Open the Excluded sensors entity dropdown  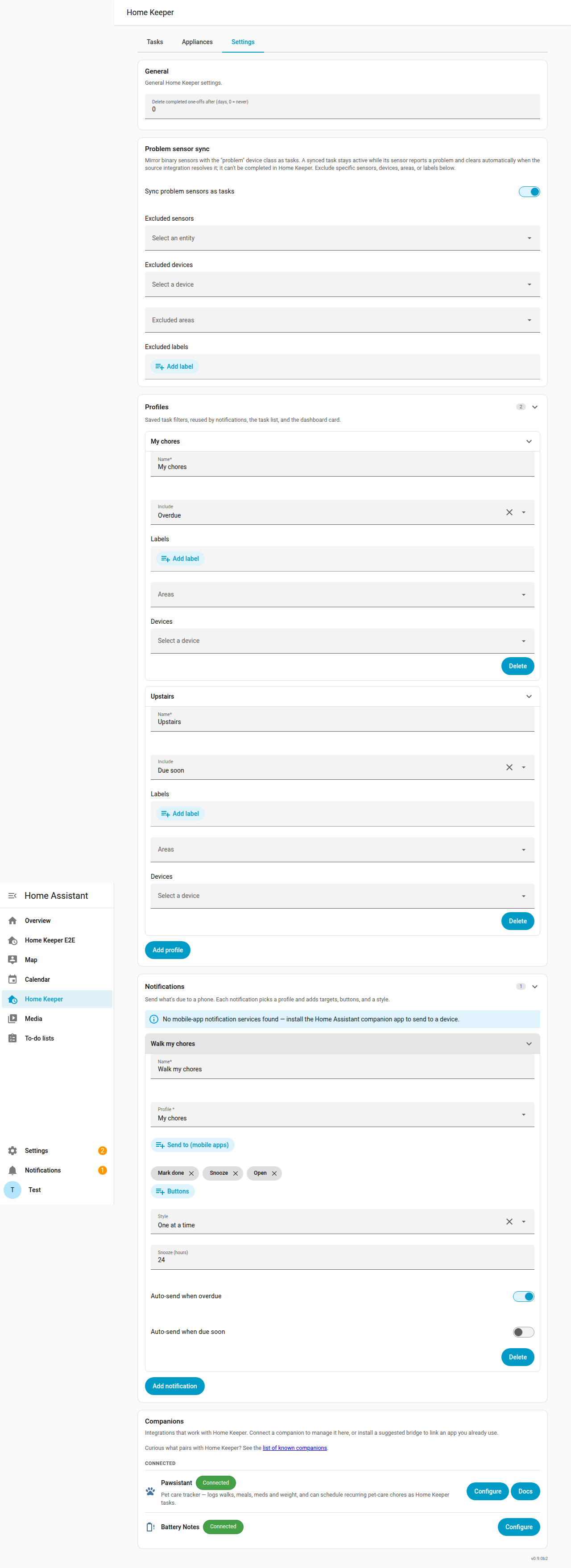[342, 237]
